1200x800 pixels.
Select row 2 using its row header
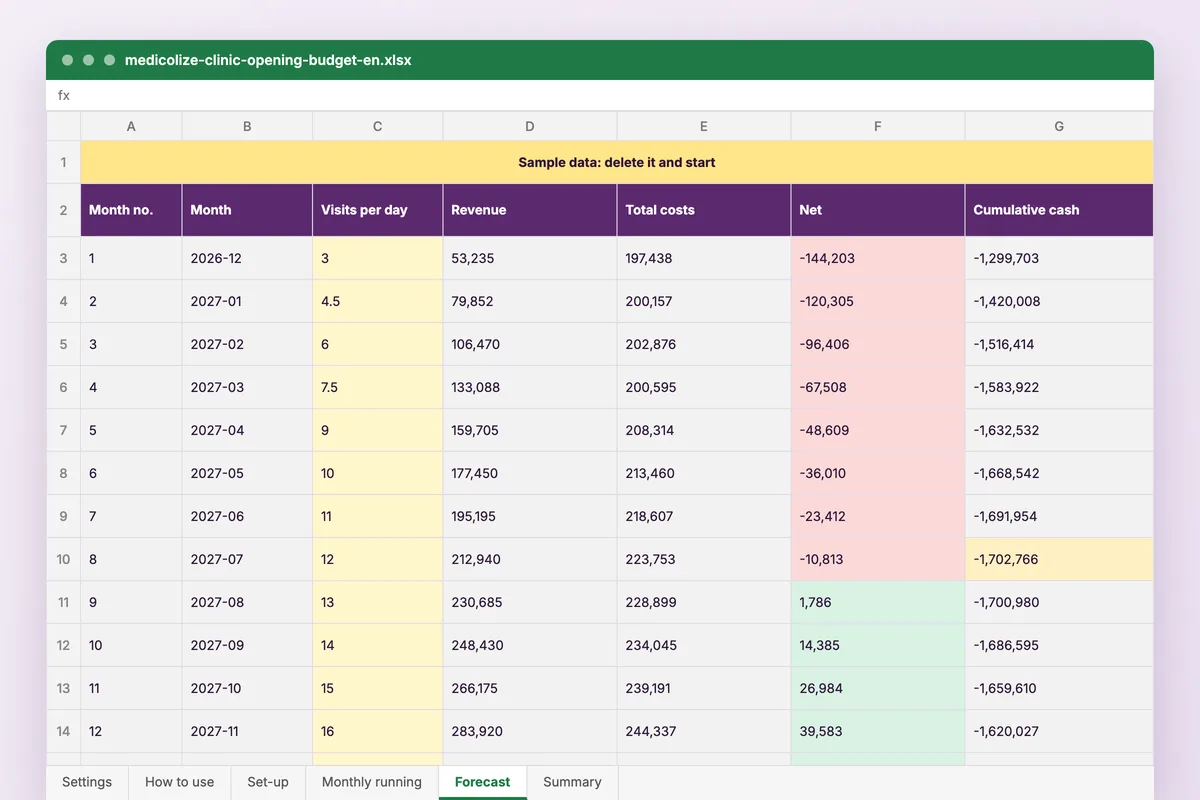click(x=63, y=210)
